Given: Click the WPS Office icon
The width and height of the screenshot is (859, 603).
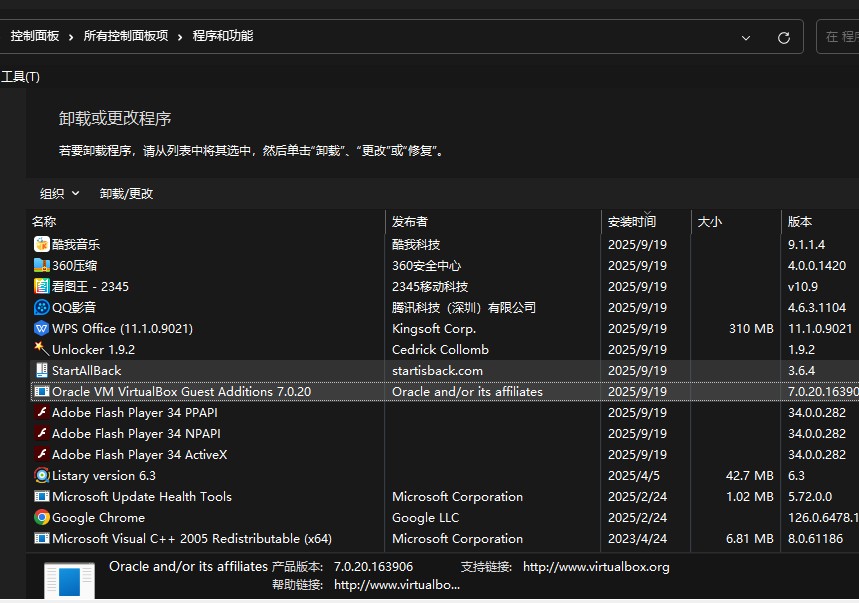Looking at the screenshot, I should (x=42, y=329).
